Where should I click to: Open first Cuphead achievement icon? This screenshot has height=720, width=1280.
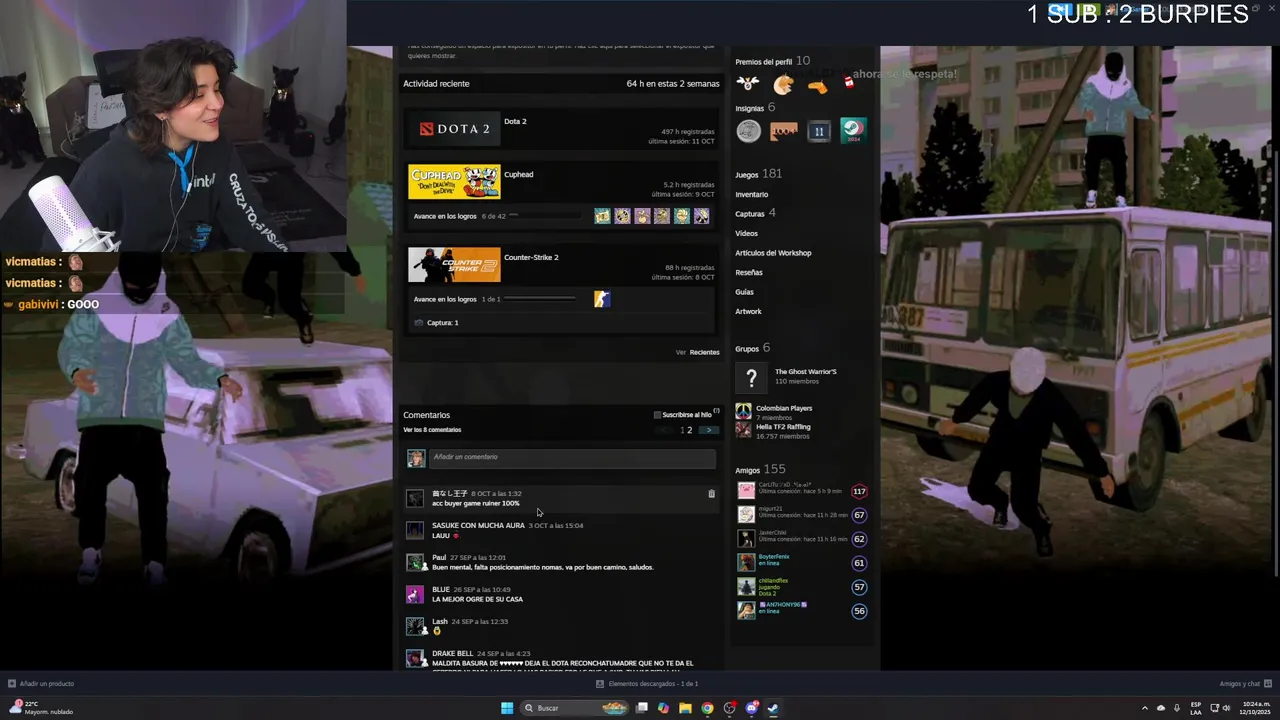pyautogui.click(x=602, y=216)
